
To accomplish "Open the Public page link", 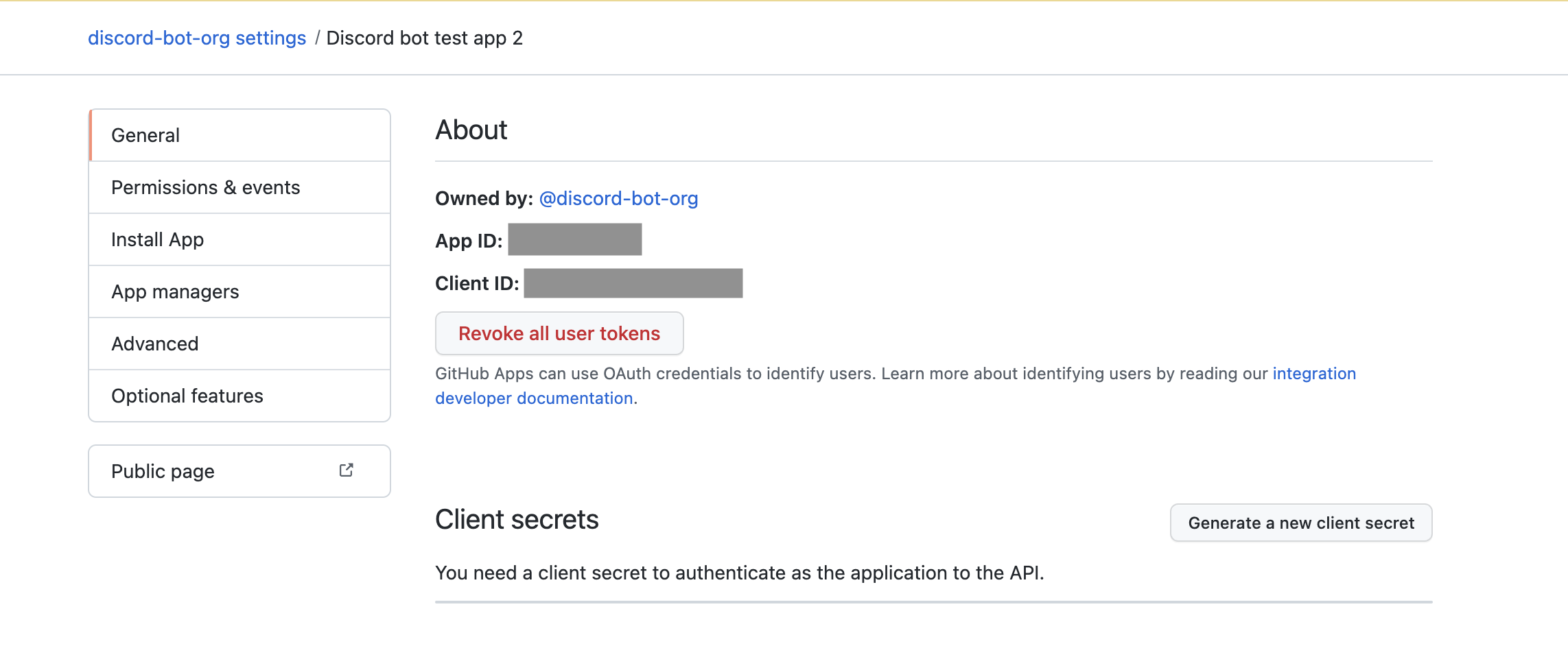I will click(x=239, y=471).
